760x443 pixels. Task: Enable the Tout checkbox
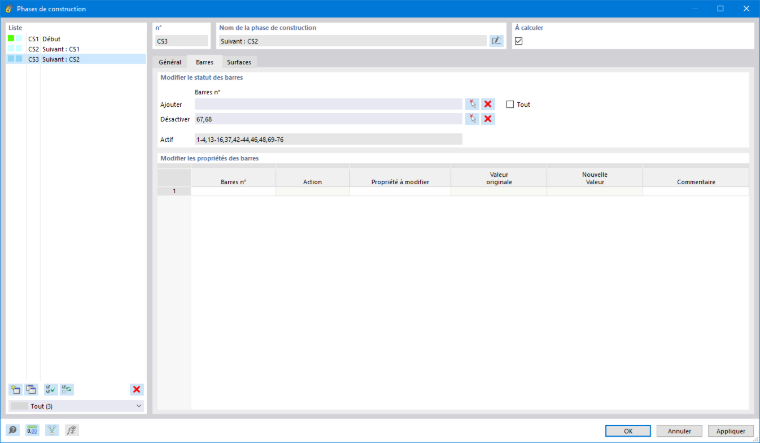tap(510, 104)
